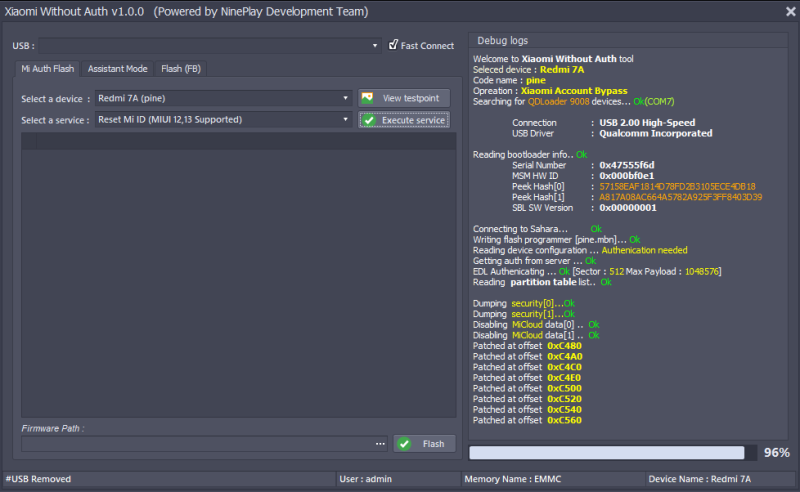
Task: Switch to the Assistant Mode tab
Action: click(117, 68)
